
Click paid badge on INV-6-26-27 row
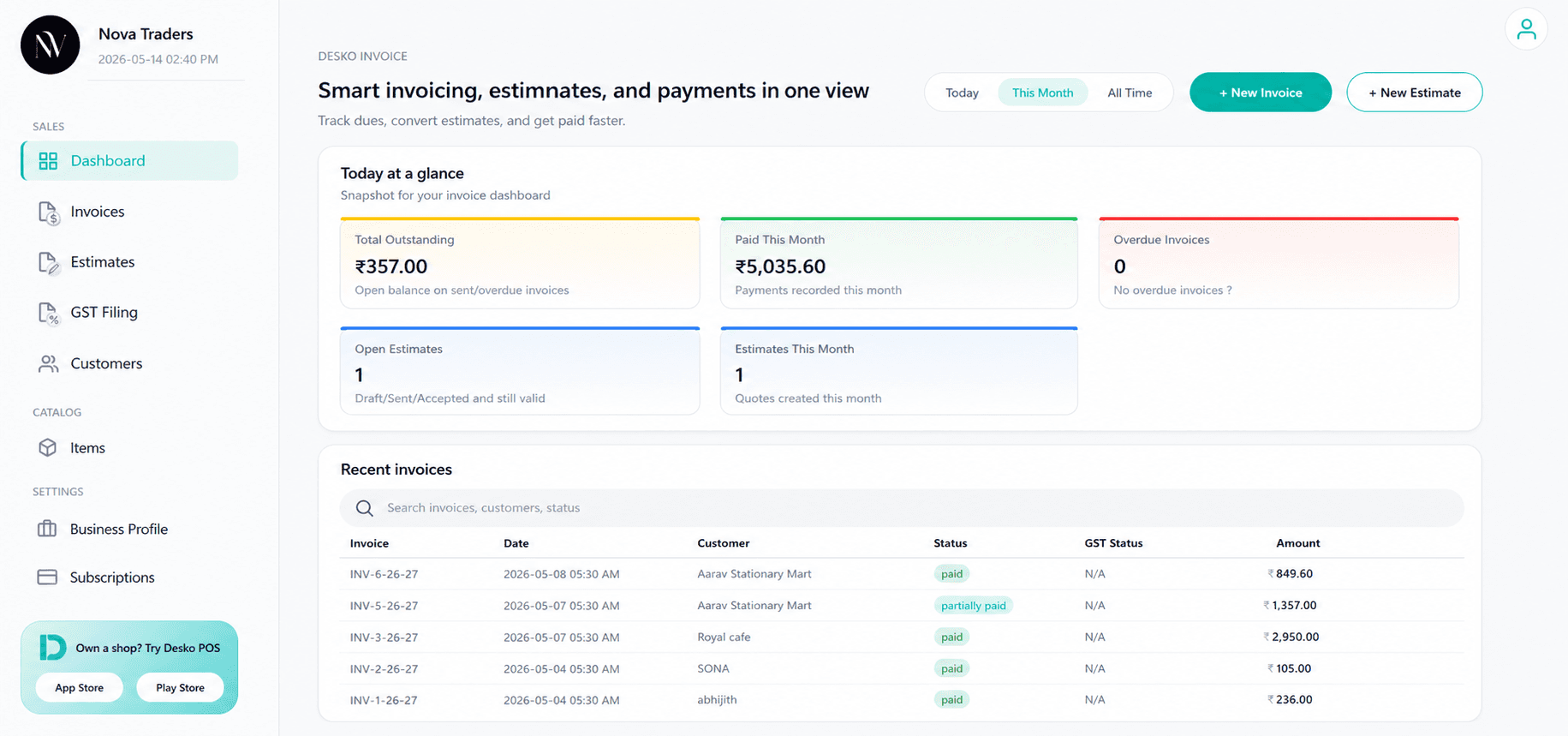point(951,574)
